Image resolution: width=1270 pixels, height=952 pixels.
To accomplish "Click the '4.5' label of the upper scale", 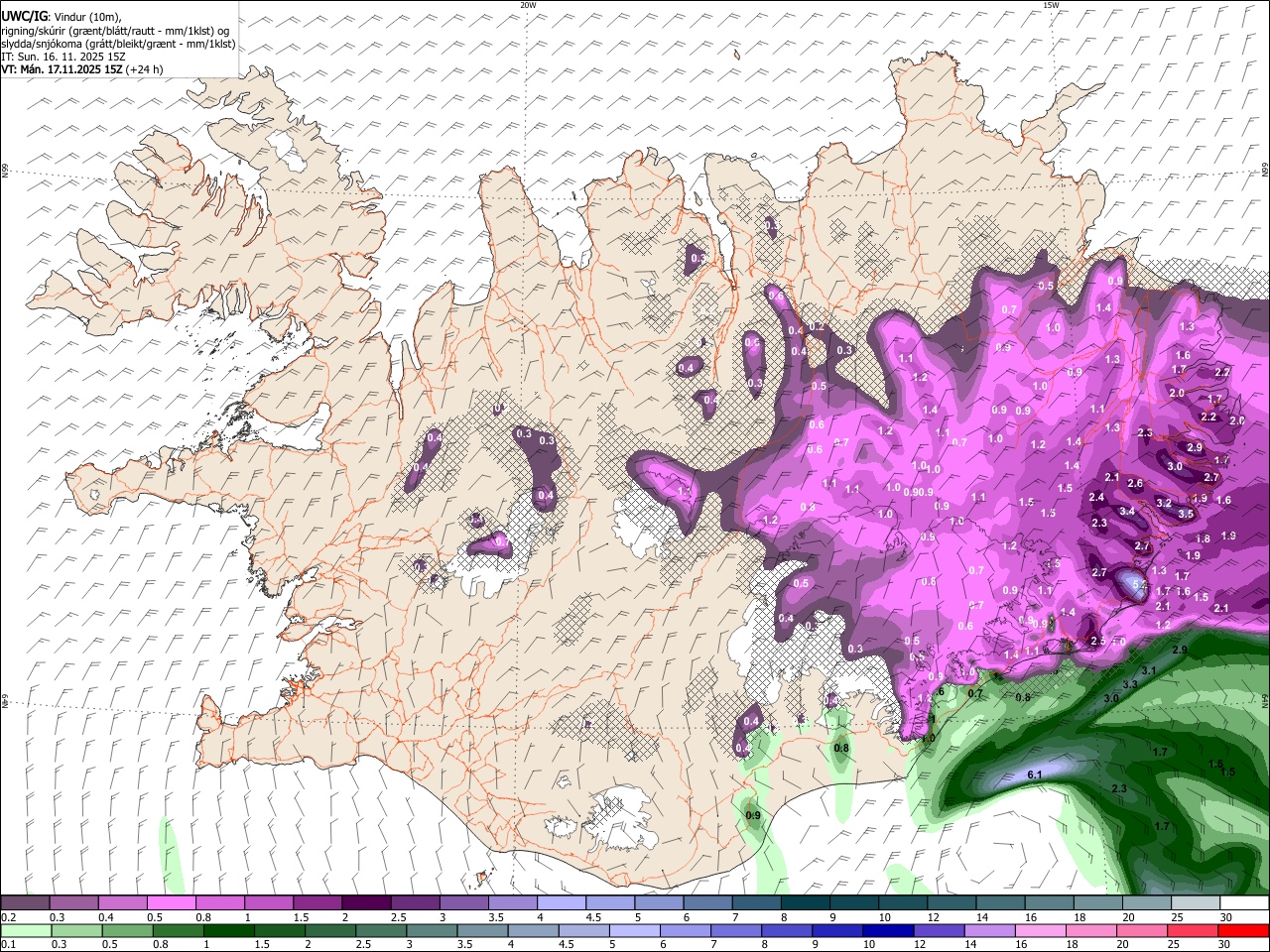I will [x=593, y=918].
